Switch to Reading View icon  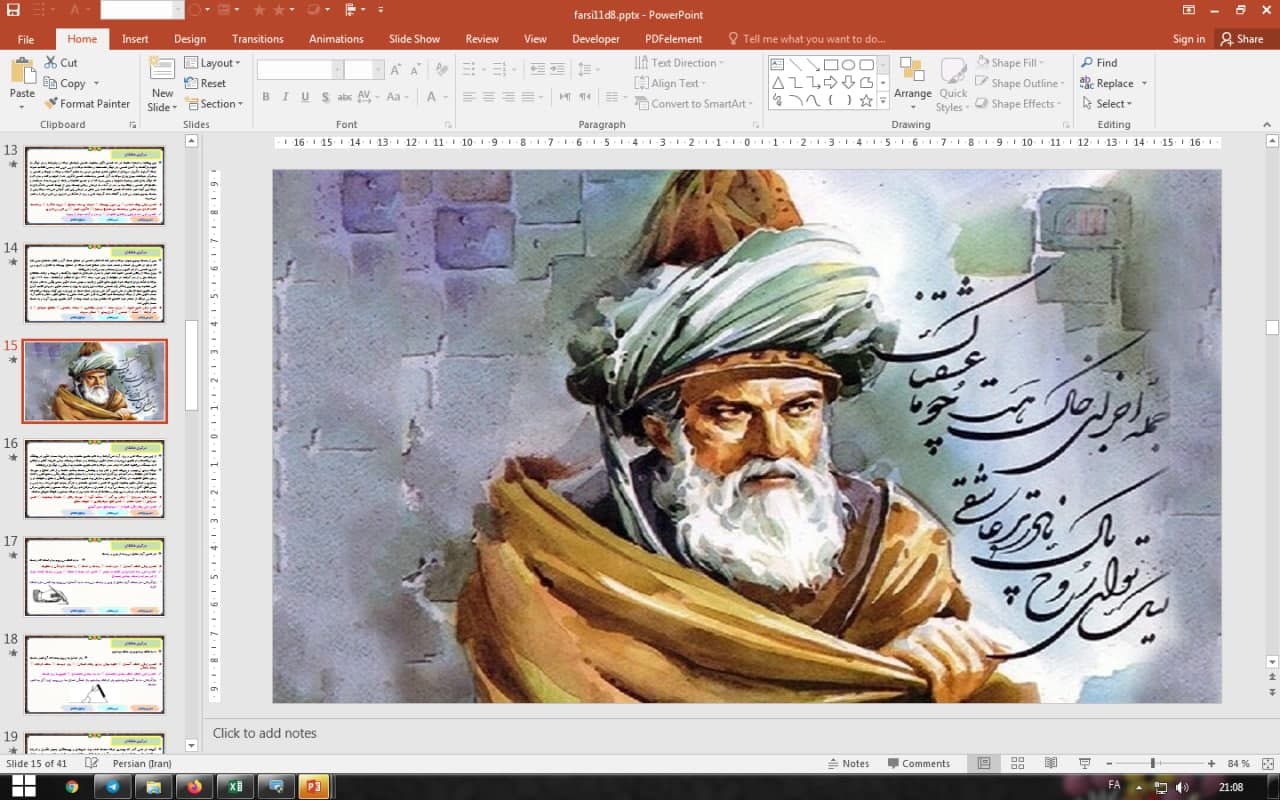tap(1051, 763)
